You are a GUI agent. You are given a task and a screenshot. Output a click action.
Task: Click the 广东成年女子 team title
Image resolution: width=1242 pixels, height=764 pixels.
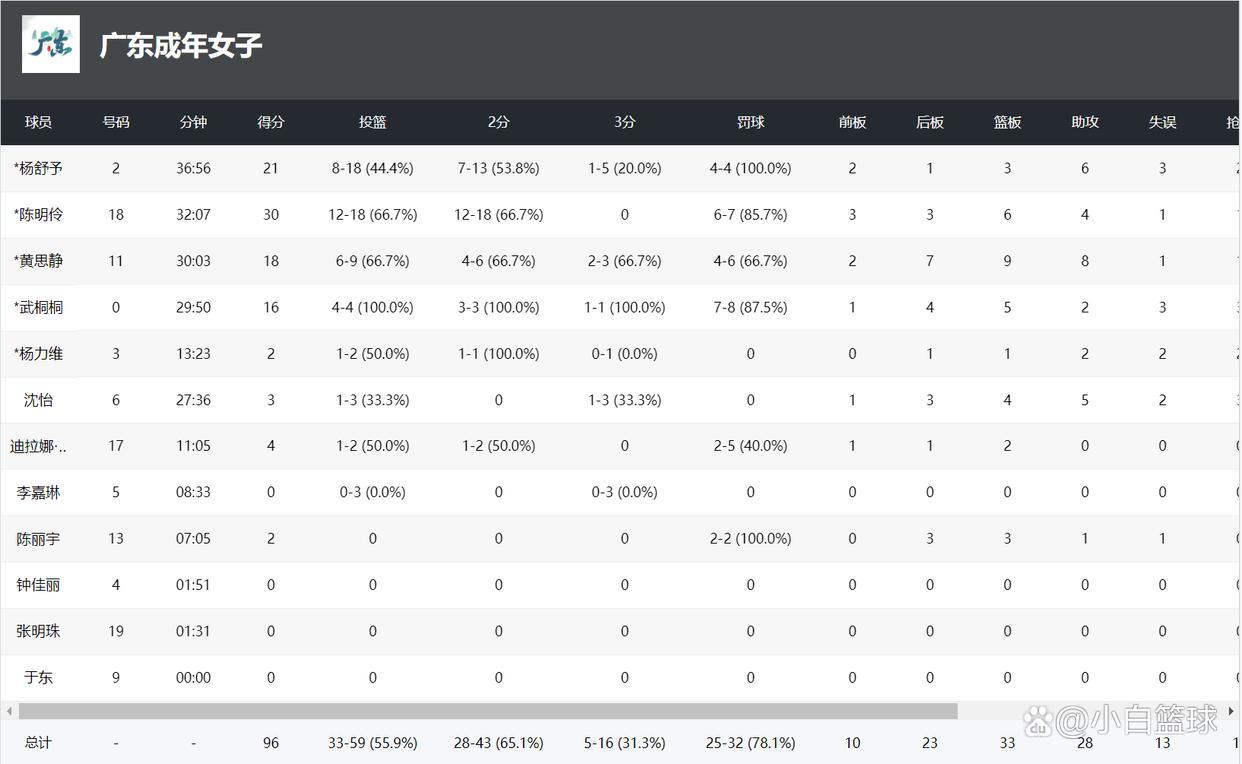pyautogui.click(x=181, y=45)
